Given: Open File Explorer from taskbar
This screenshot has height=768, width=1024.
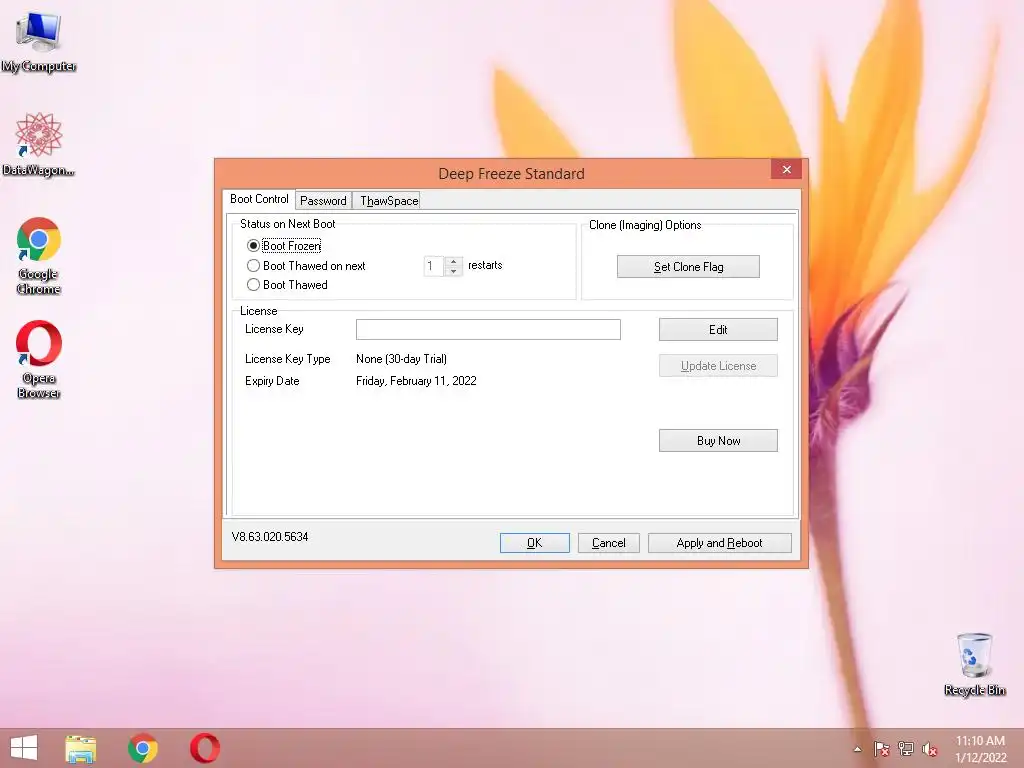Looking at the screenshot, I should 80,748.
